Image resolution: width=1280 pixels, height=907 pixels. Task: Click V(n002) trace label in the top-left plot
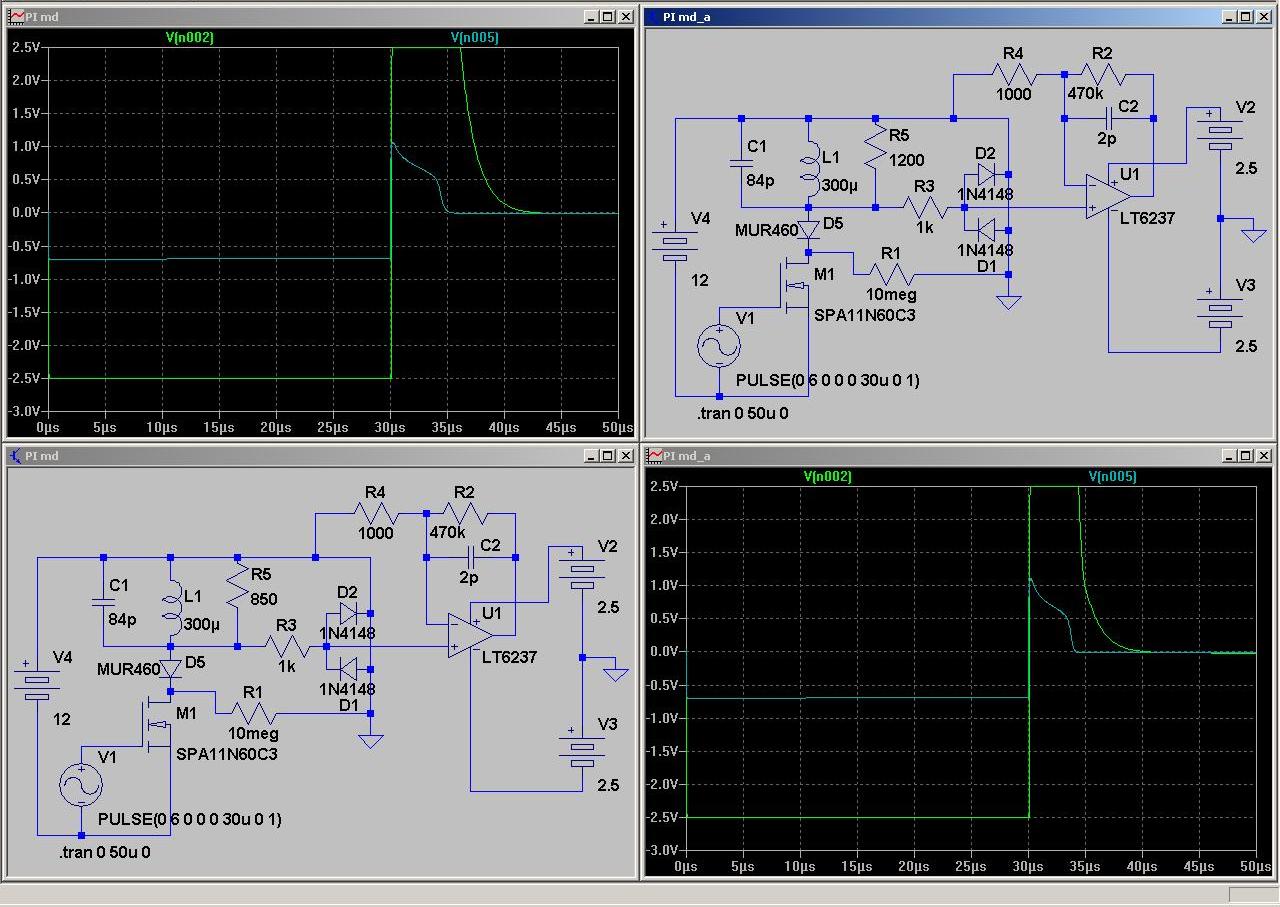[189, 38]
